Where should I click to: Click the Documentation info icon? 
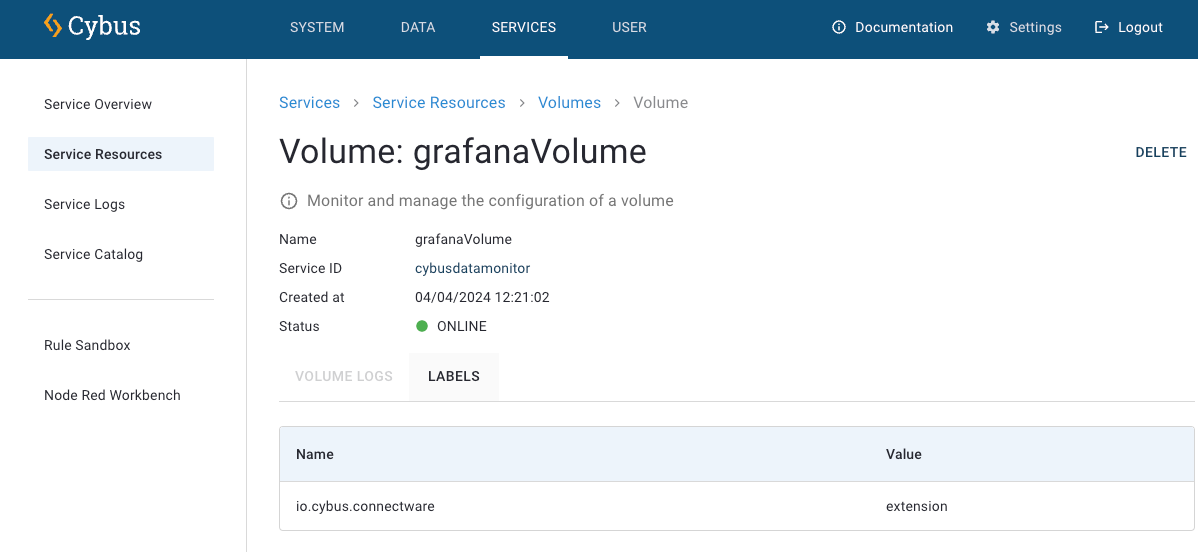pyautogui.click(x=839, y=28)
